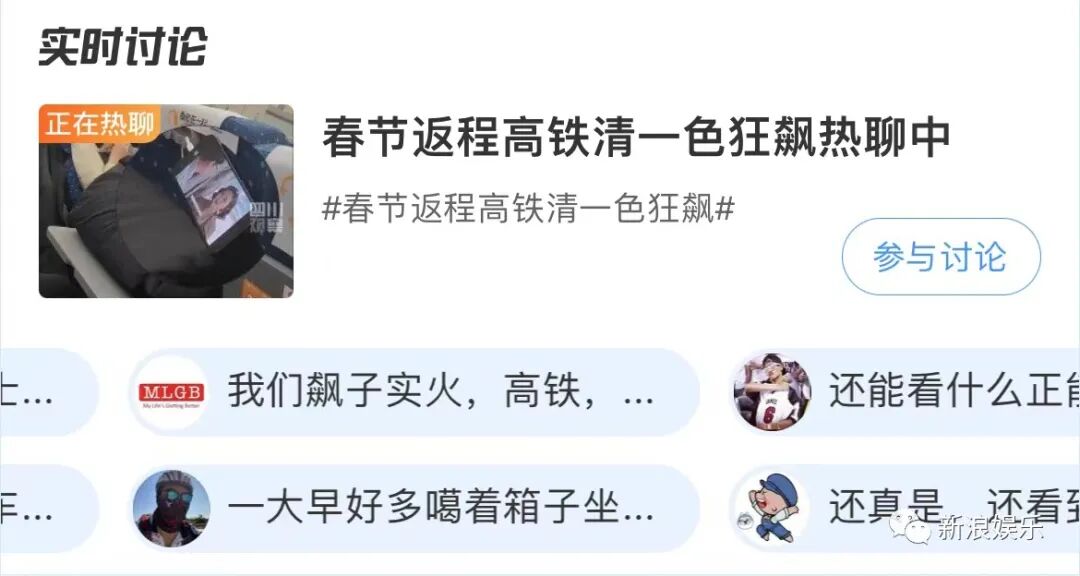Screen dimensions: 1080x576
Task: Tap the ellipsis ending the MLGB comment
Action: click(x=638, y=400)
